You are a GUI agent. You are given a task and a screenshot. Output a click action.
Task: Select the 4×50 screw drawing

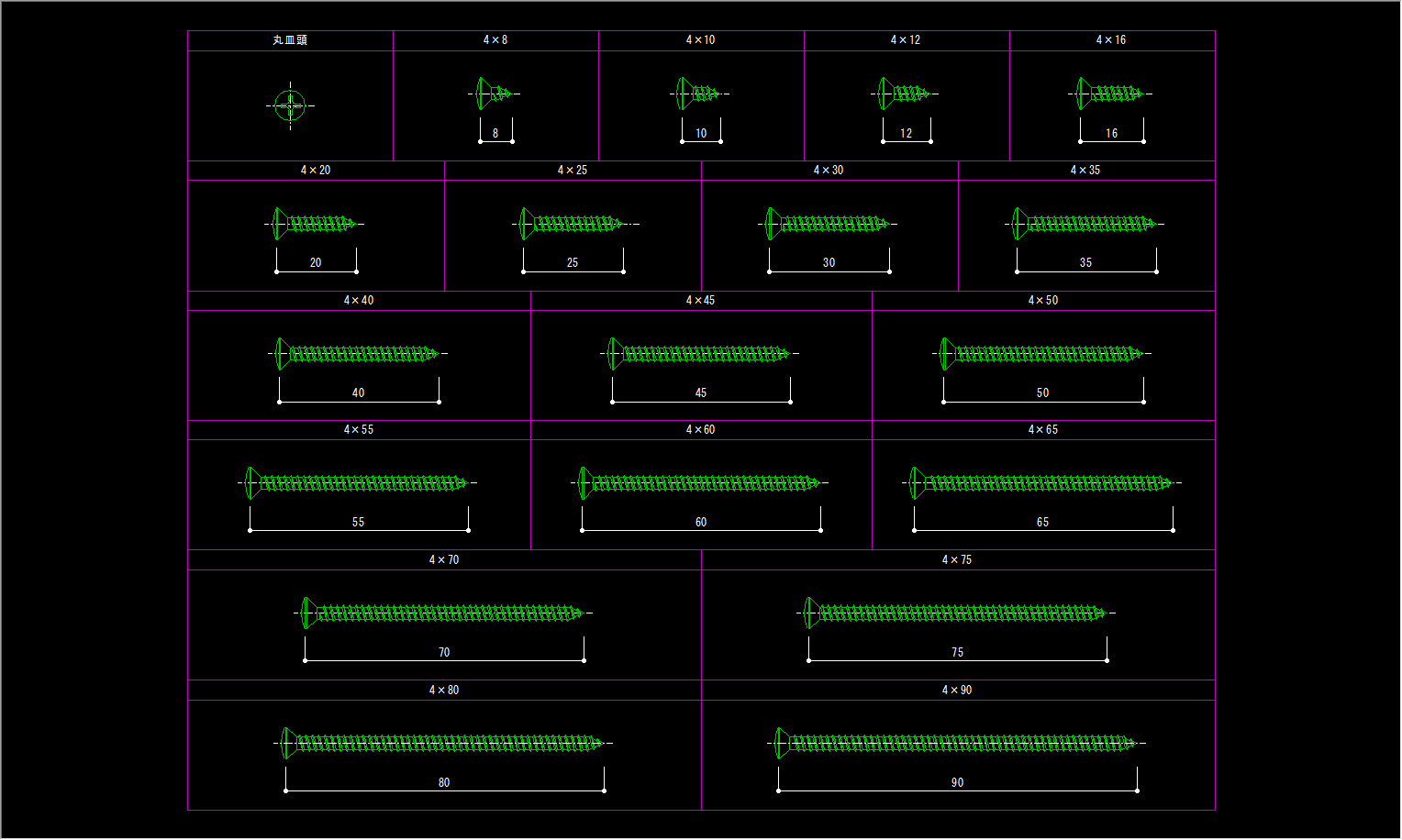click(1042, 354)
